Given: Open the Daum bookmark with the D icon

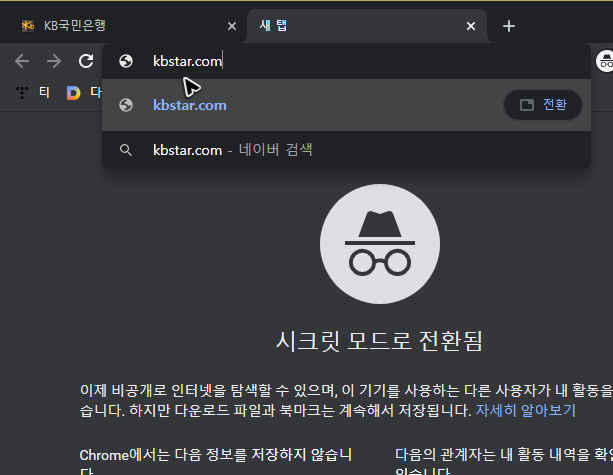Looking at the screenshot, I should (84, 92).
